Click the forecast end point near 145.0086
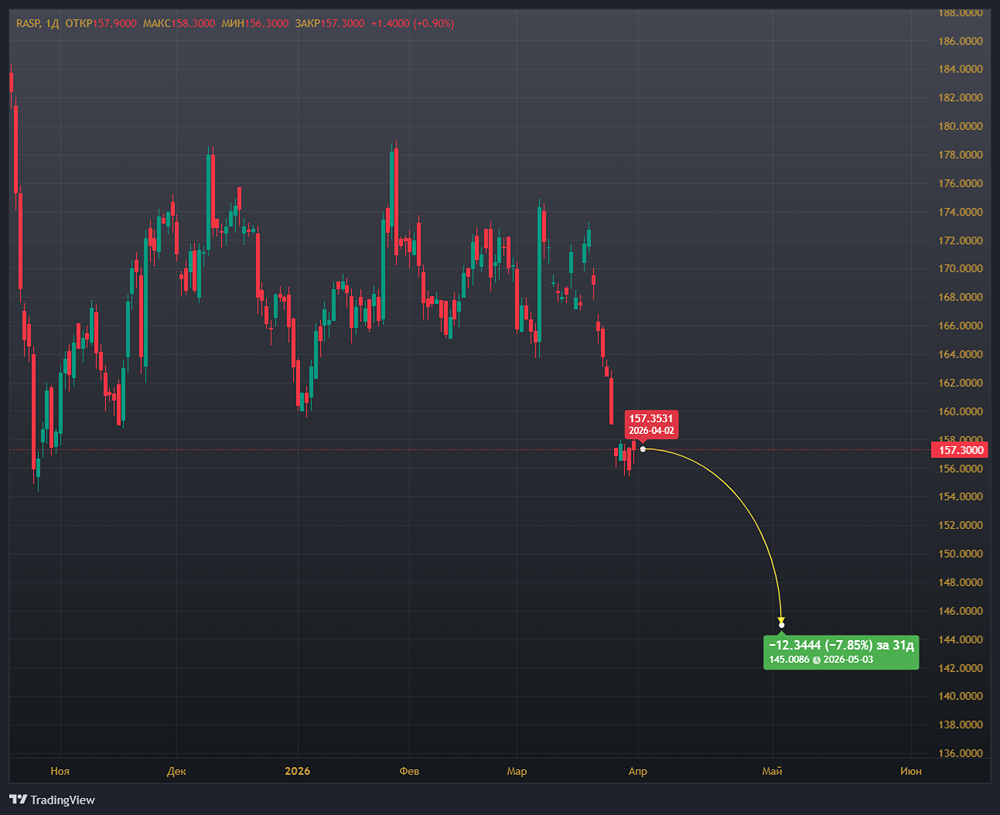 pos(782,624)
